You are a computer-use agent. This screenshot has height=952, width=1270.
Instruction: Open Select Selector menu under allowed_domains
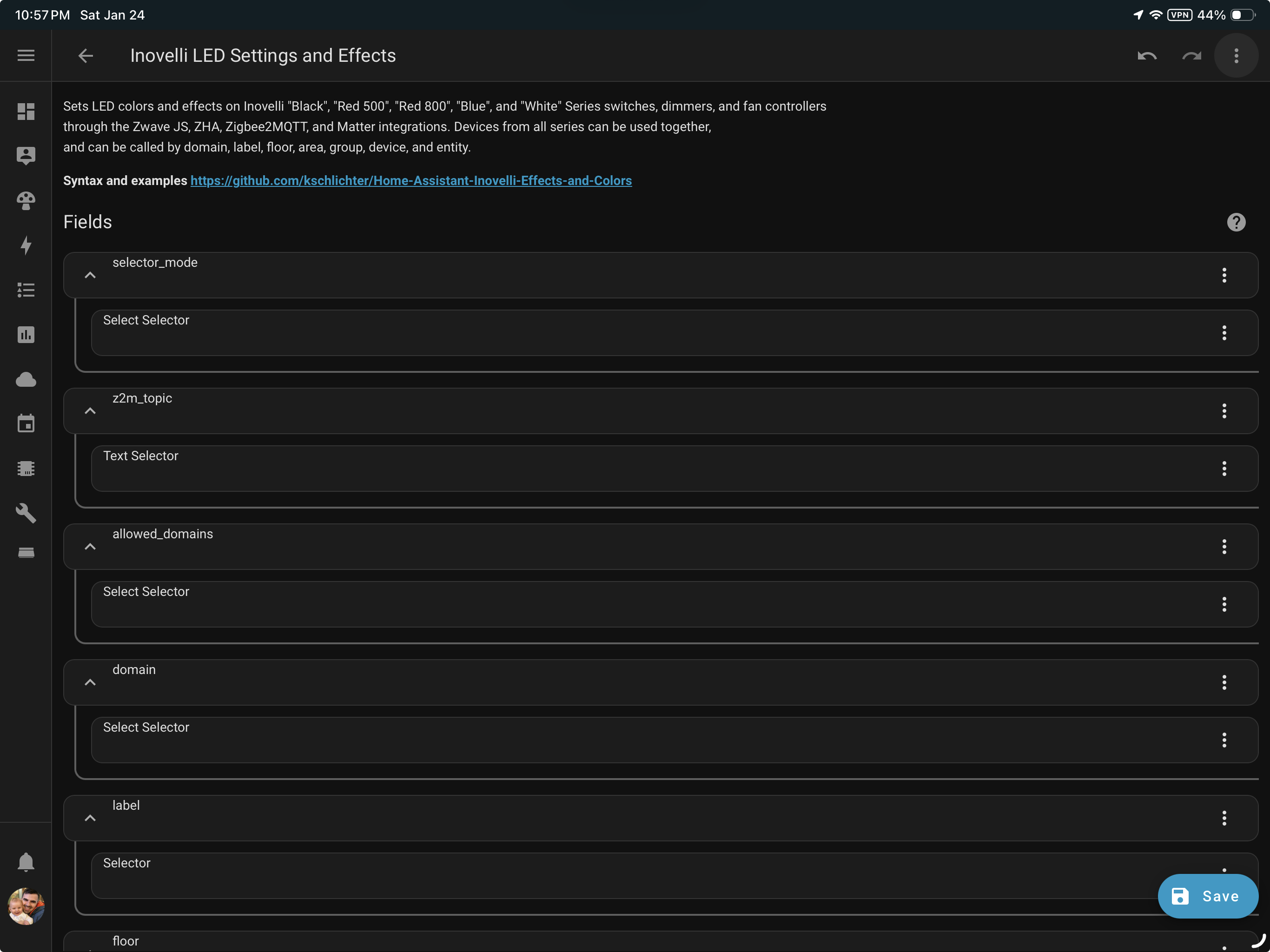pos(1224,604)
